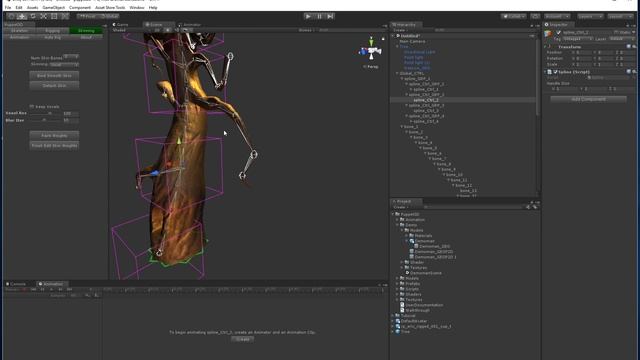Click the Play button
The width and height of the screenshot is (640, 360).
click(308, 16)
